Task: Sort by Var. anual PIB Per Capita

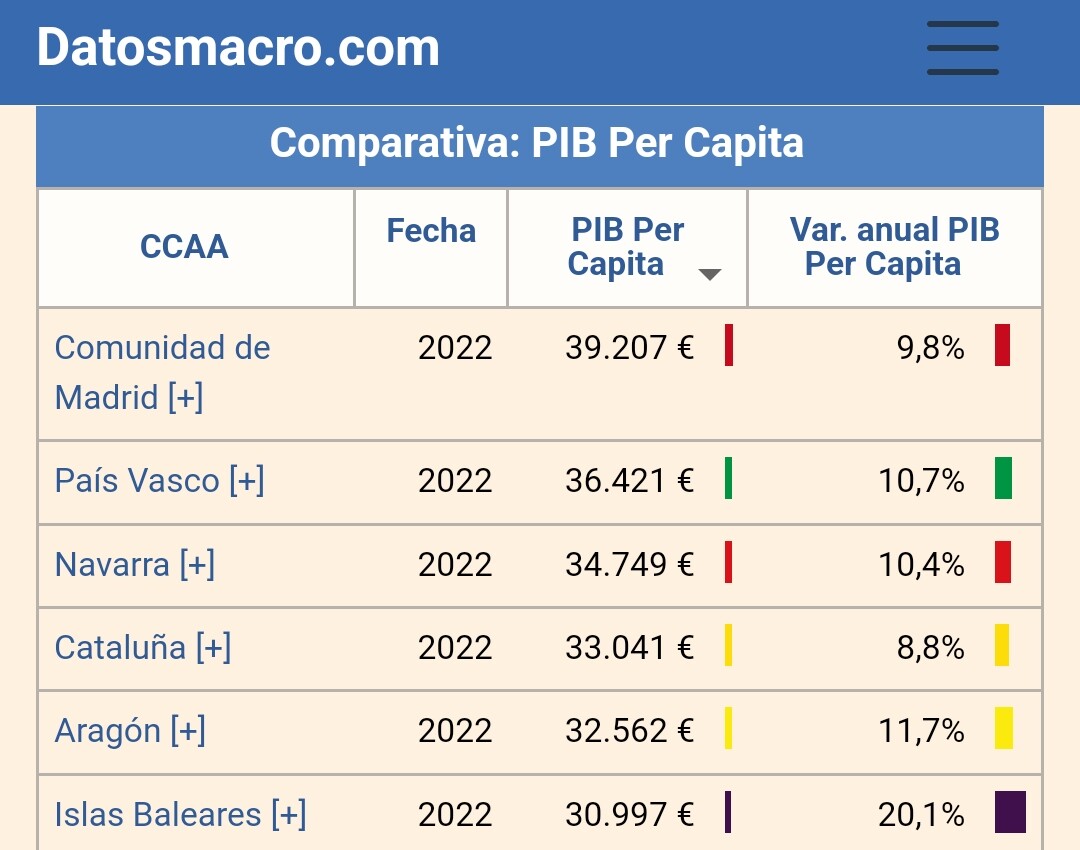Action: [894, 247]
